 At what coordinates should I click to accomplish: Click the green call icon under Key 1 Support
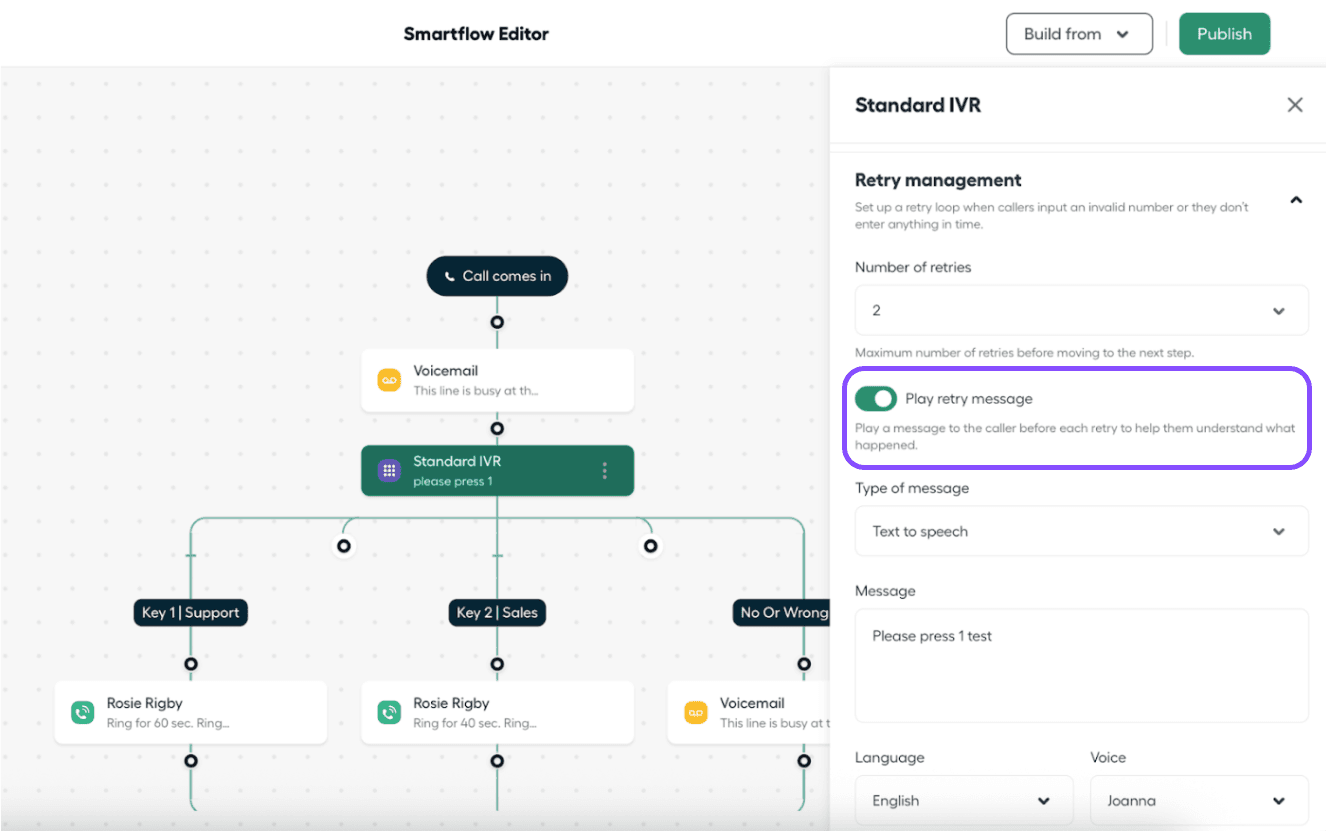tap(82, 712)
